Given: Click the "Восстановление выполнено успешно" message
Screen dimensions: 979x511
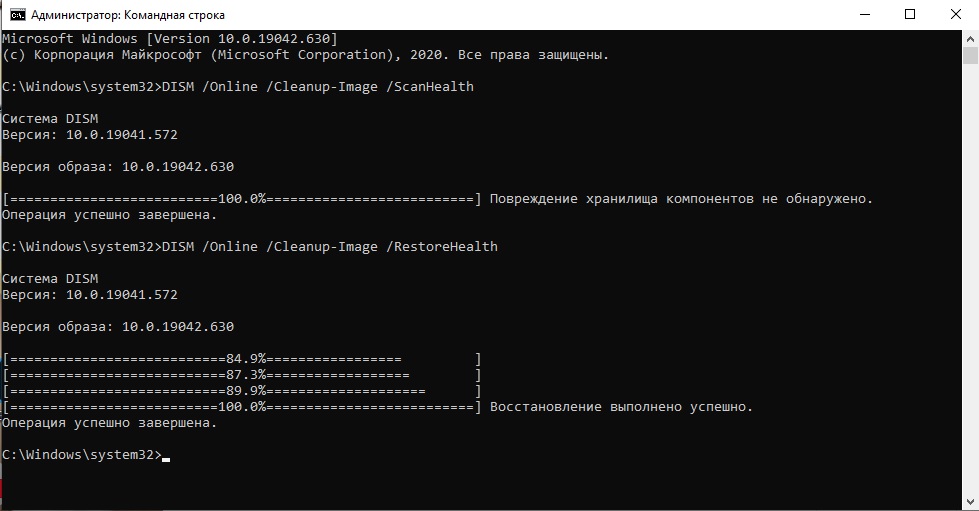Looking at the screenshot, I should [x=620, y=407].
